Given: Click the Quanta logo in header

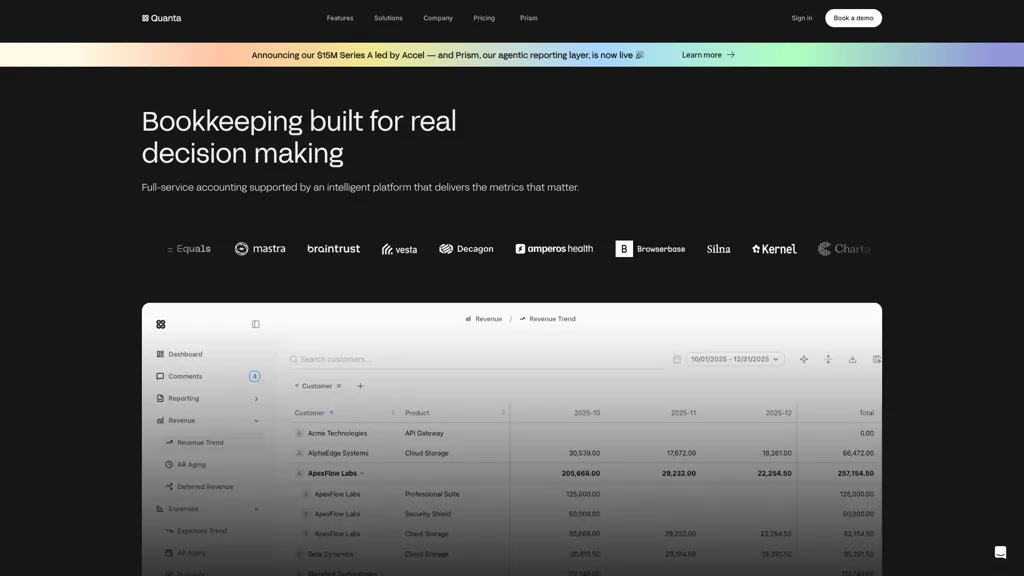Looking at the screenshot, I should tap(161, 18).
